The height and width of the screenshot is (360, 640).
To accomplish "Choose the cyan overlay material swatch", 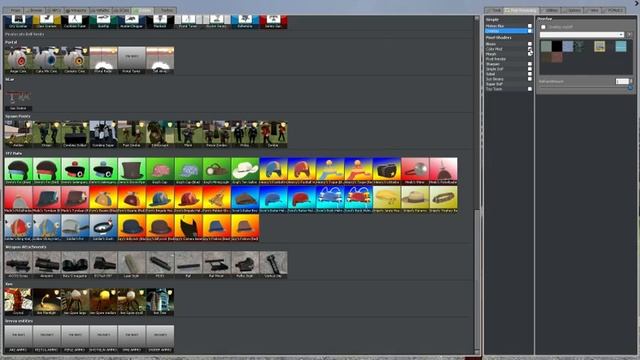I will pyautogui.click(x=621, y=46).
